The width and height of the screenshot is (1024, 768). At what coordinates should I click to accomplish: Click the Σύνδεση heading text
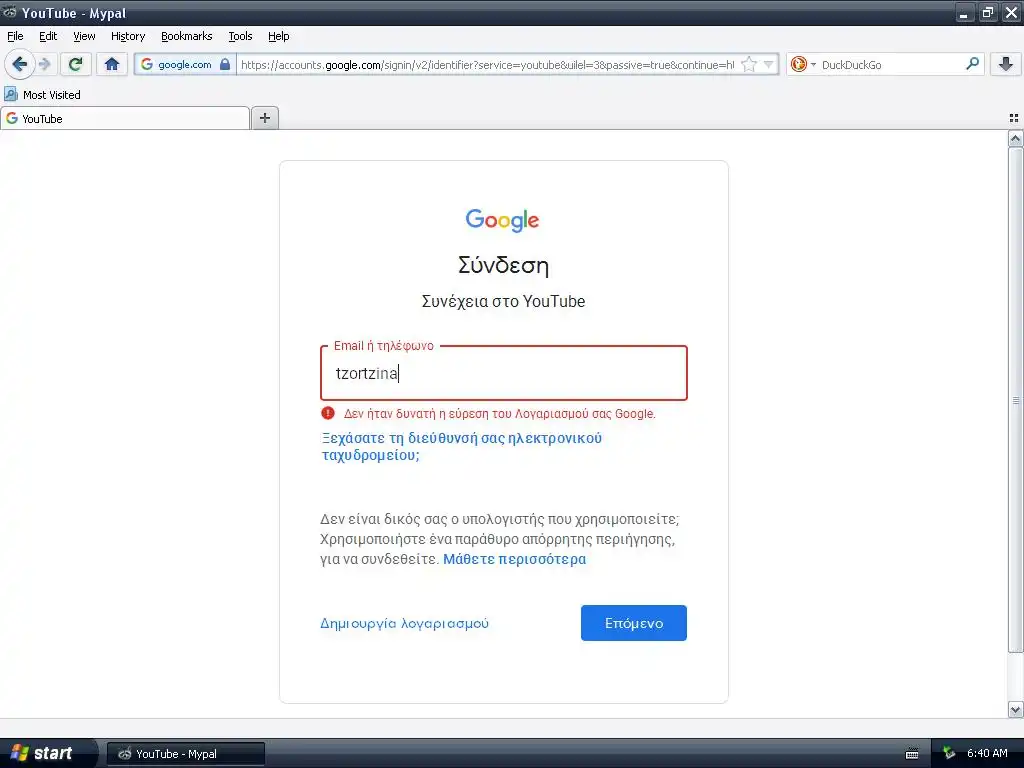pos(504,265)
